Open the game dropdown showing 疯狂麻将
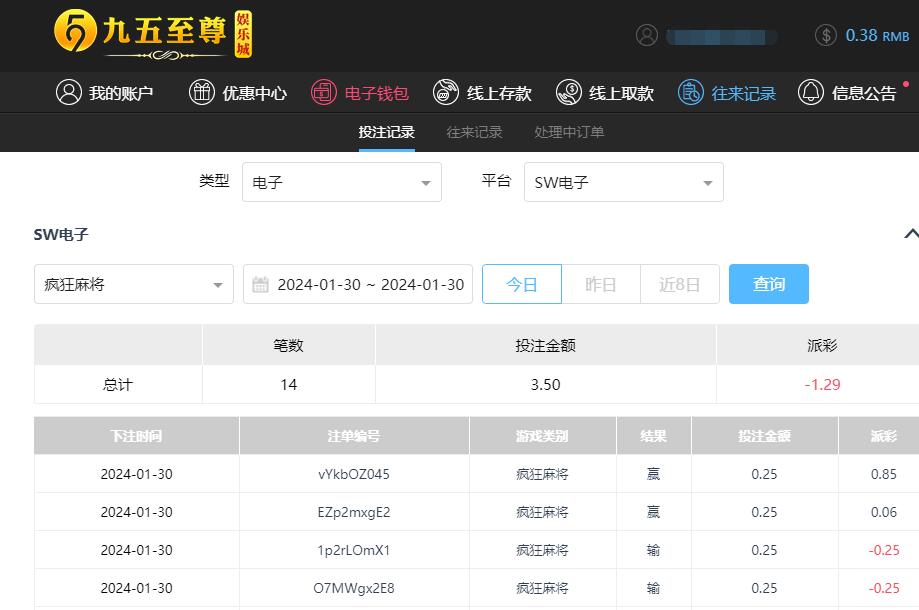Image resolution: width=919 pixels, height=610 pixels. [134, 284]
